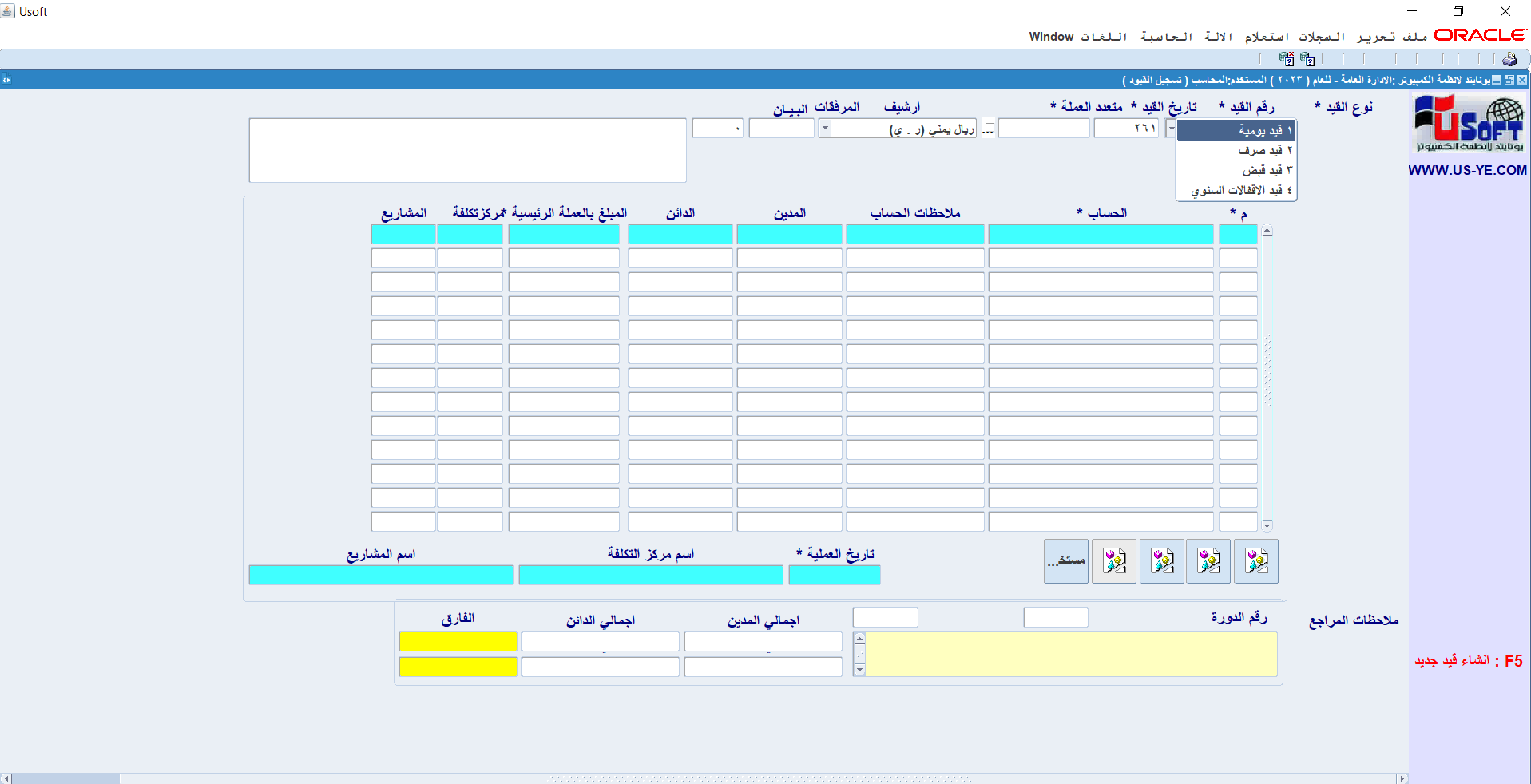The height and width of the screenshot is (784, 1531).
Task: Click the first yellow الفارق field
Action: (x=458, y=641)
